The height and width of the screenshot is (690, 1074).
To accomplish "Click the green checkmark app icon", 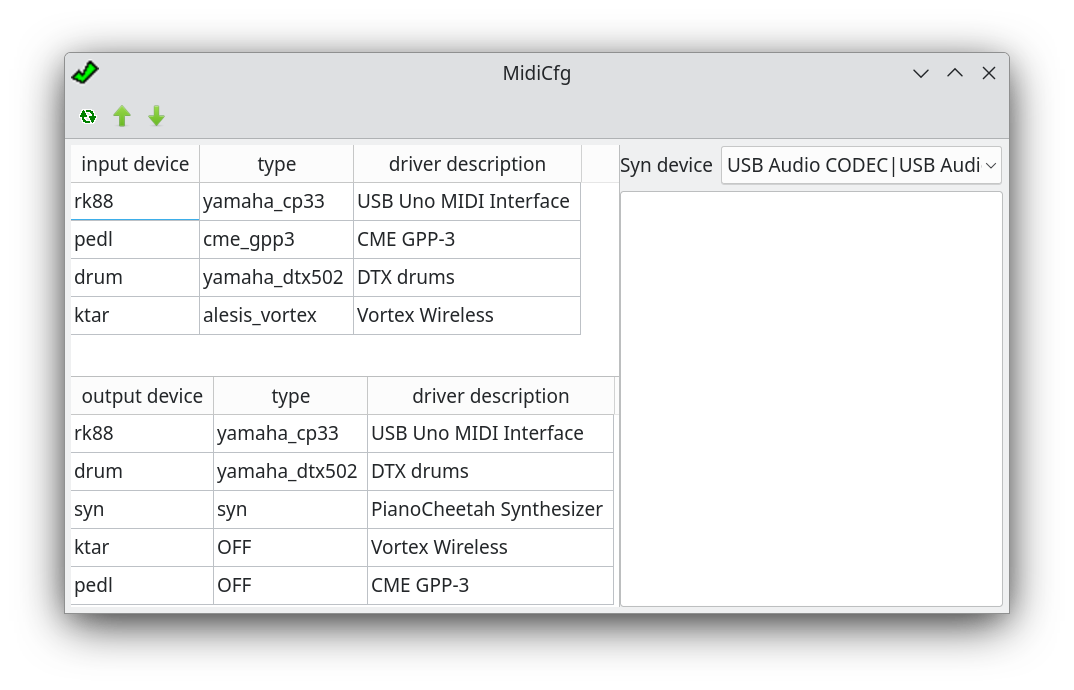I will (x=85, y=73).
